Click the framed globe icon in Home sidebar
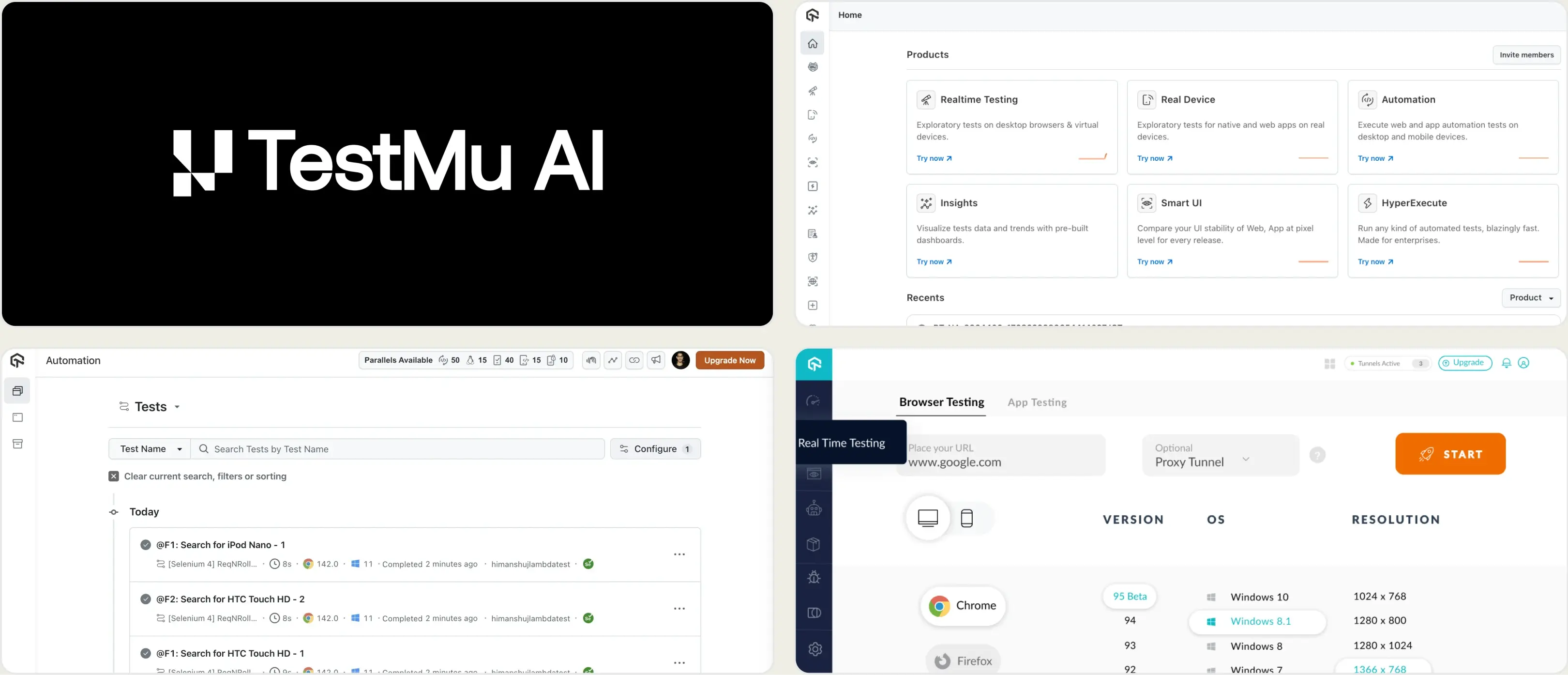This screenshot has height=675, width=1568. pyautogui.click(x=813, y=281)
